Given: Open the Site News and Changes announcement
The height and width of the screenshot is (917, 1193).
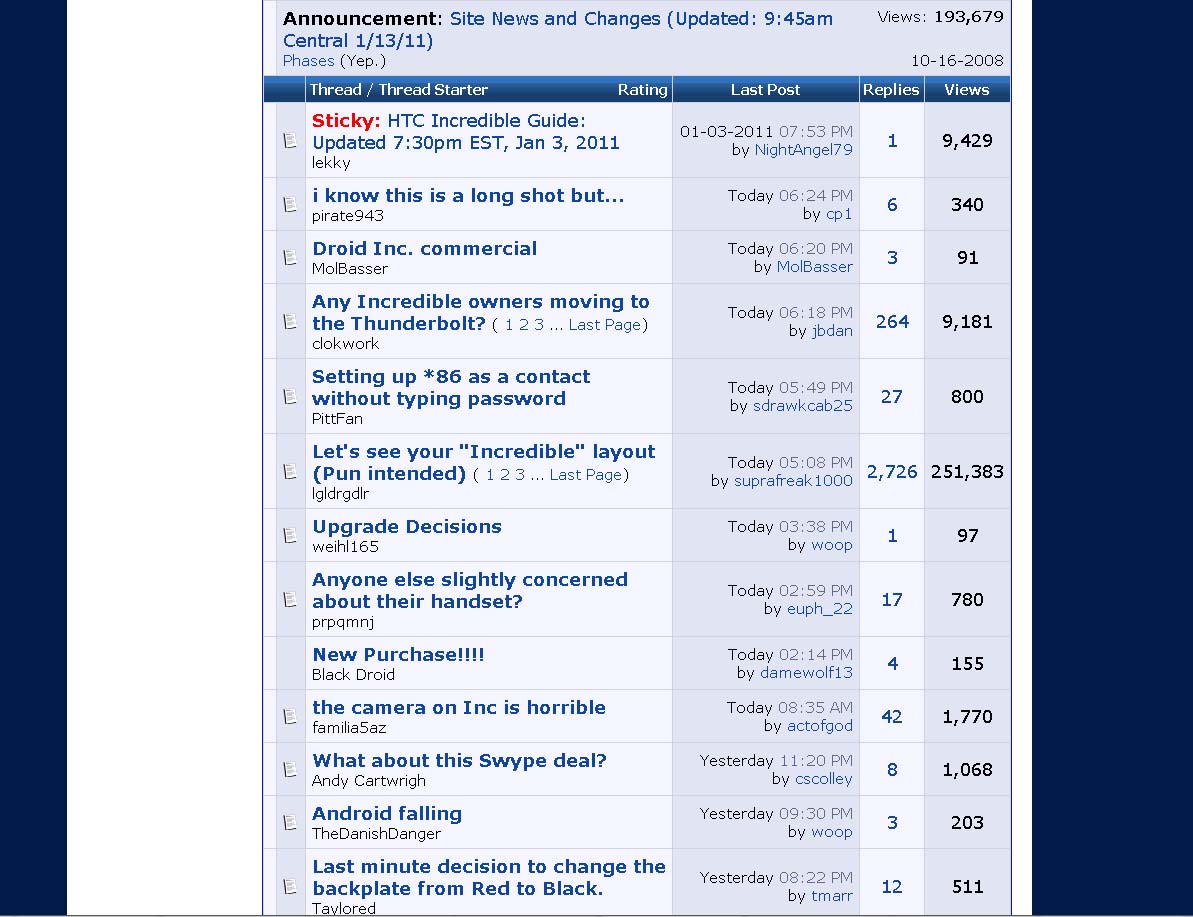Looking at the screenshot, I should point(557,29).
